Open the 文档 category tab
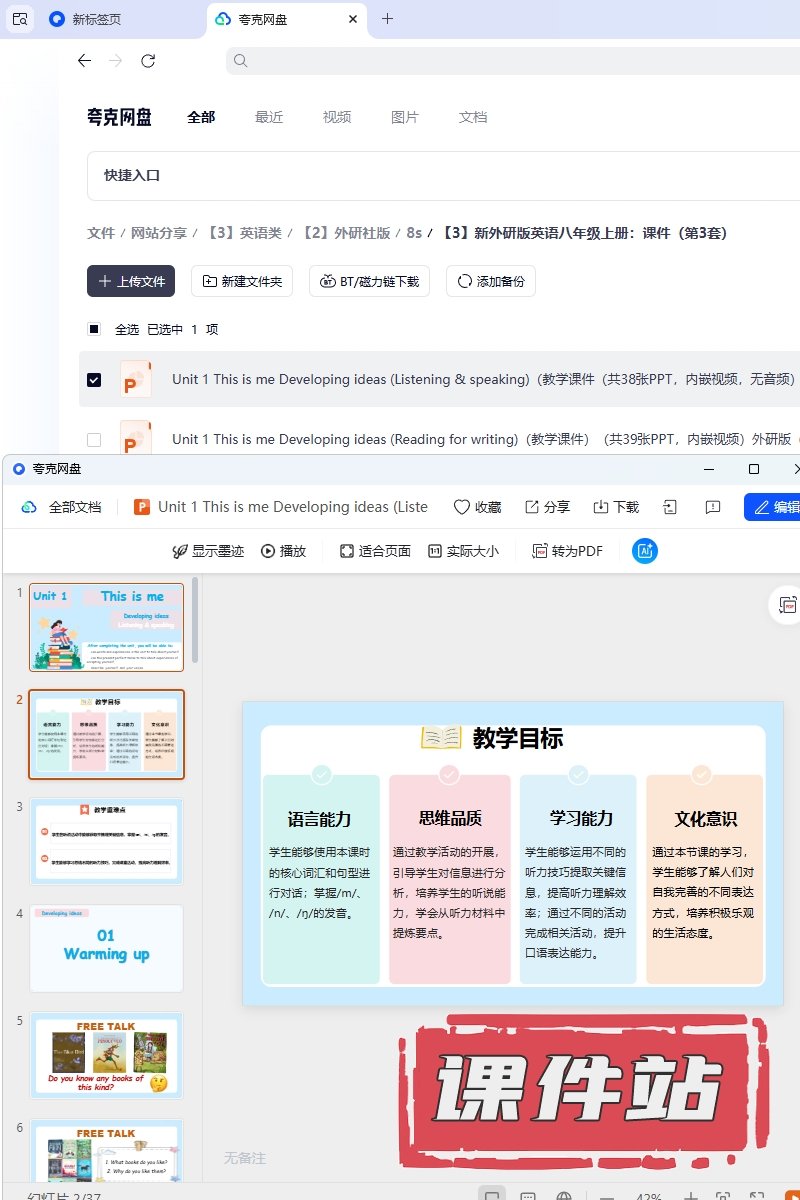 click(473, 117)
